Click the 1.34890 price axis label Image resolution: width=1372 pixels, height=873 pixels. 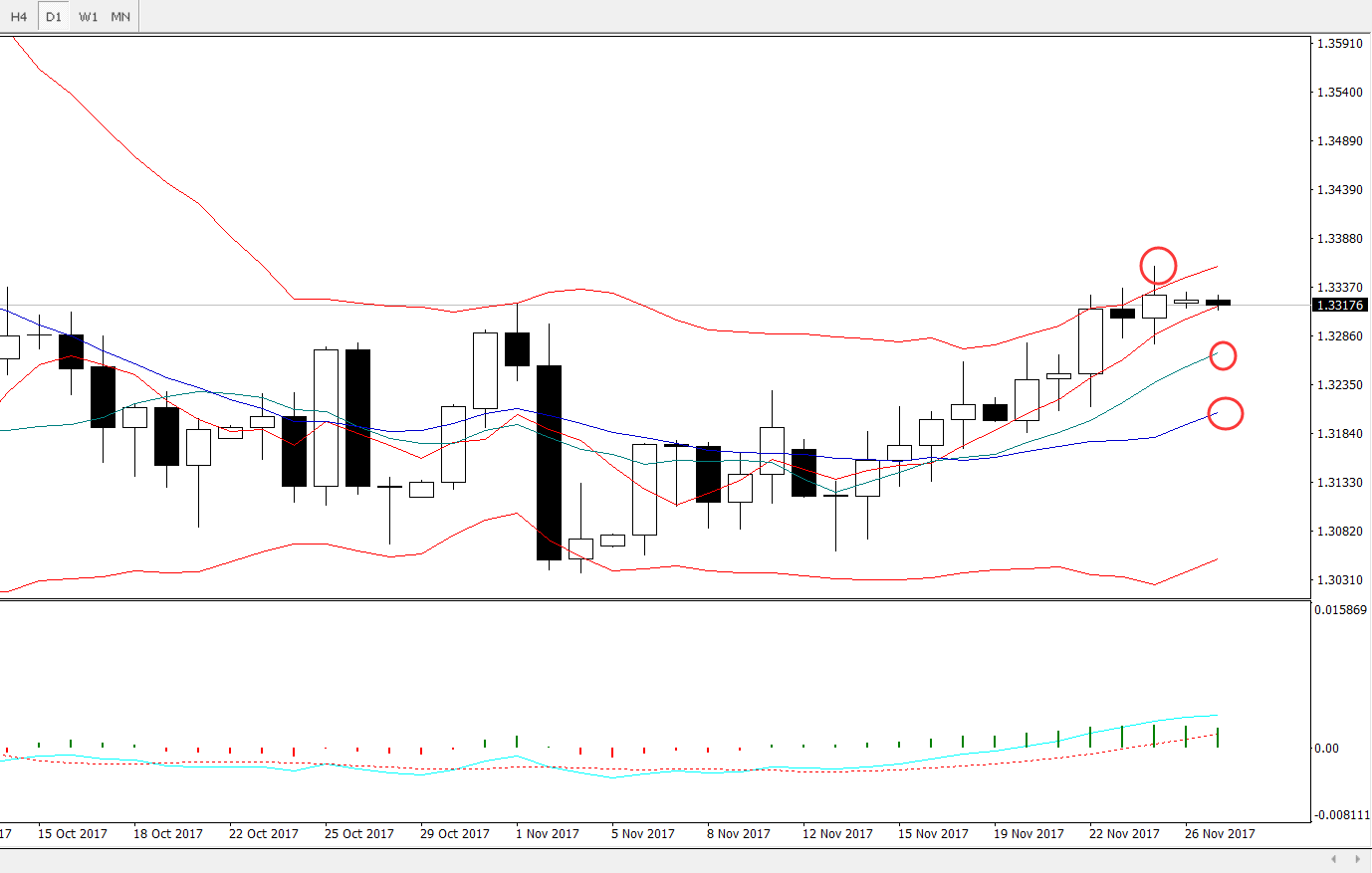1339,141
